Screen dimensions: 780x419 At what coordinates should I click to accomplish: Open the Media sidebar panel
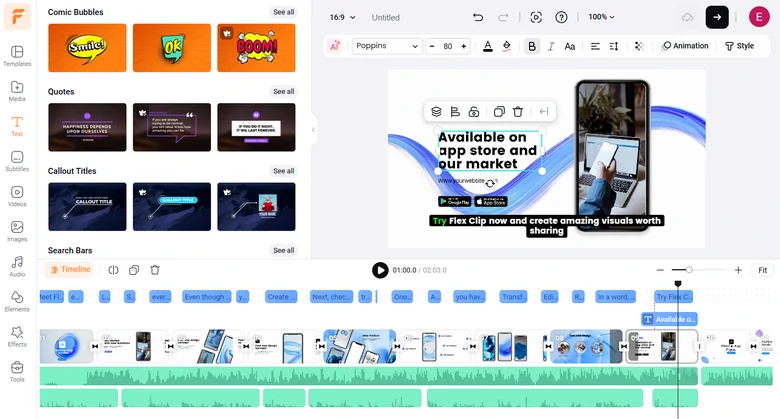pyautogui.click(x=17, y=91)
